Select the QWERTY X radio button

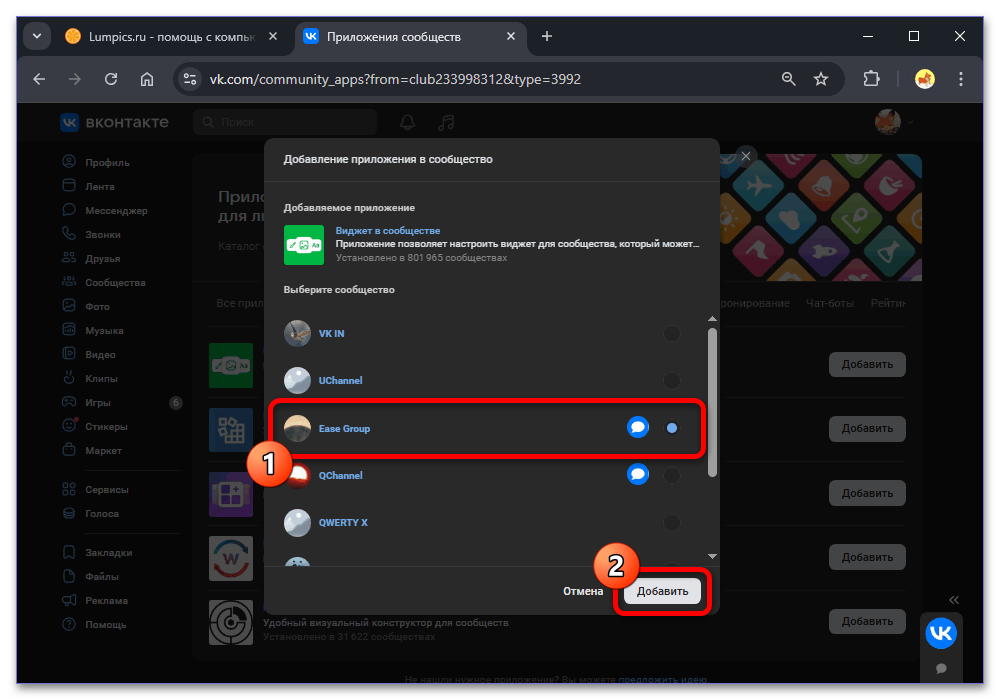pos(672,523)
